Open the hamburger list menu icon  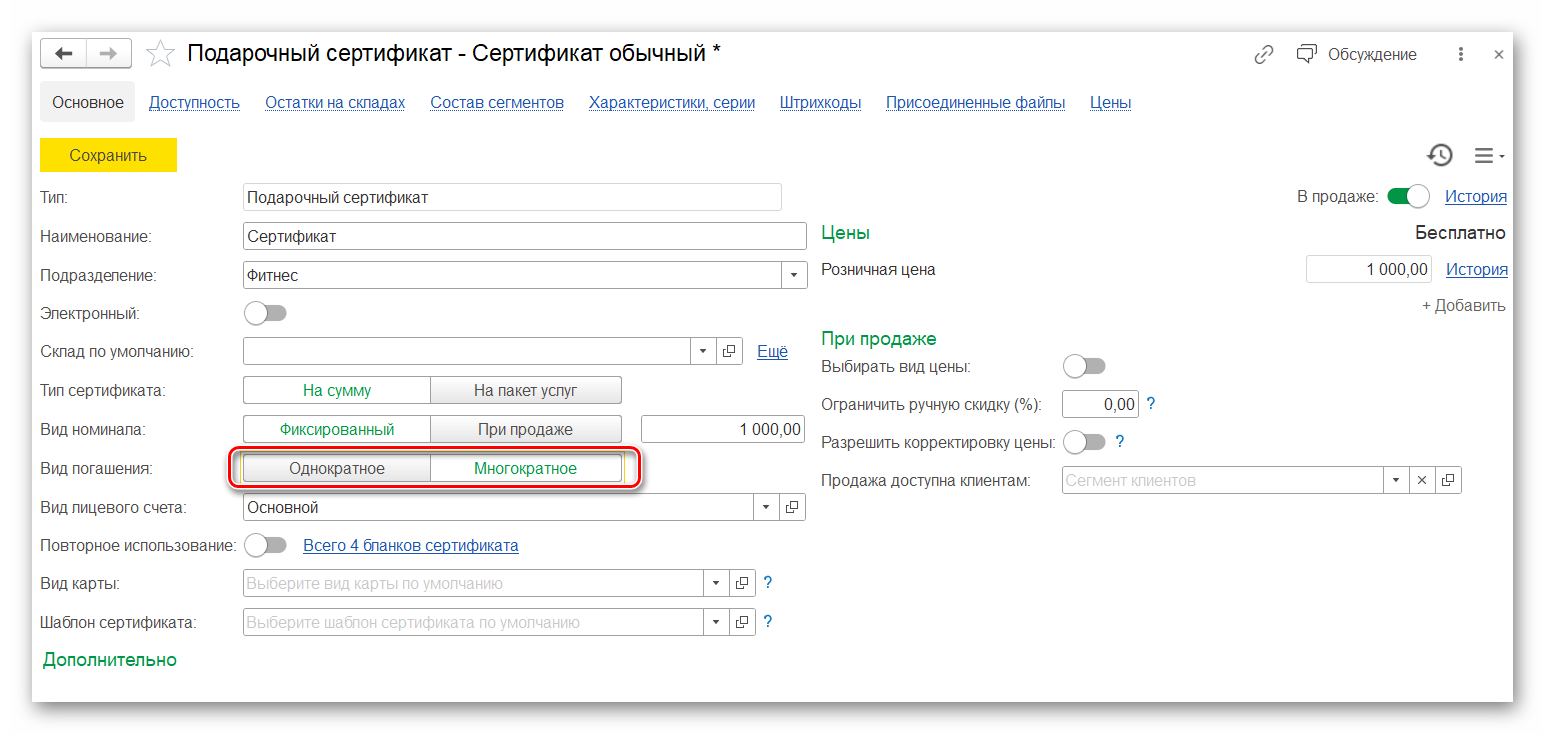pyautogui.click(x=1488, y=156)
